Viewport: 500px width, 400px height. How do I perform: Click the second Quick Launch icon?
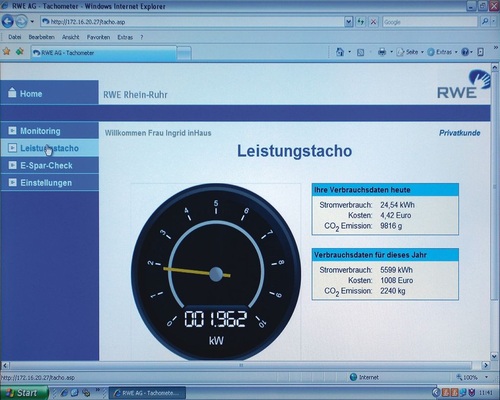[x=75, y=393]
